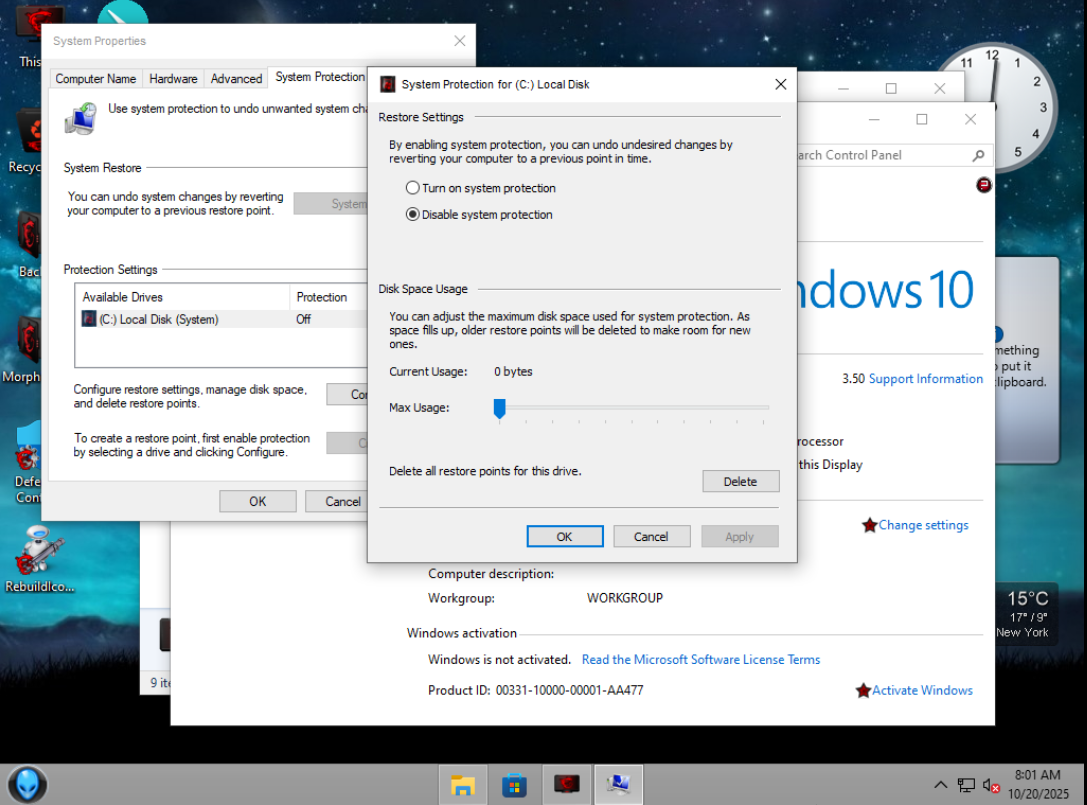Switch to the Computer Name tab

(x=96, y=79)
